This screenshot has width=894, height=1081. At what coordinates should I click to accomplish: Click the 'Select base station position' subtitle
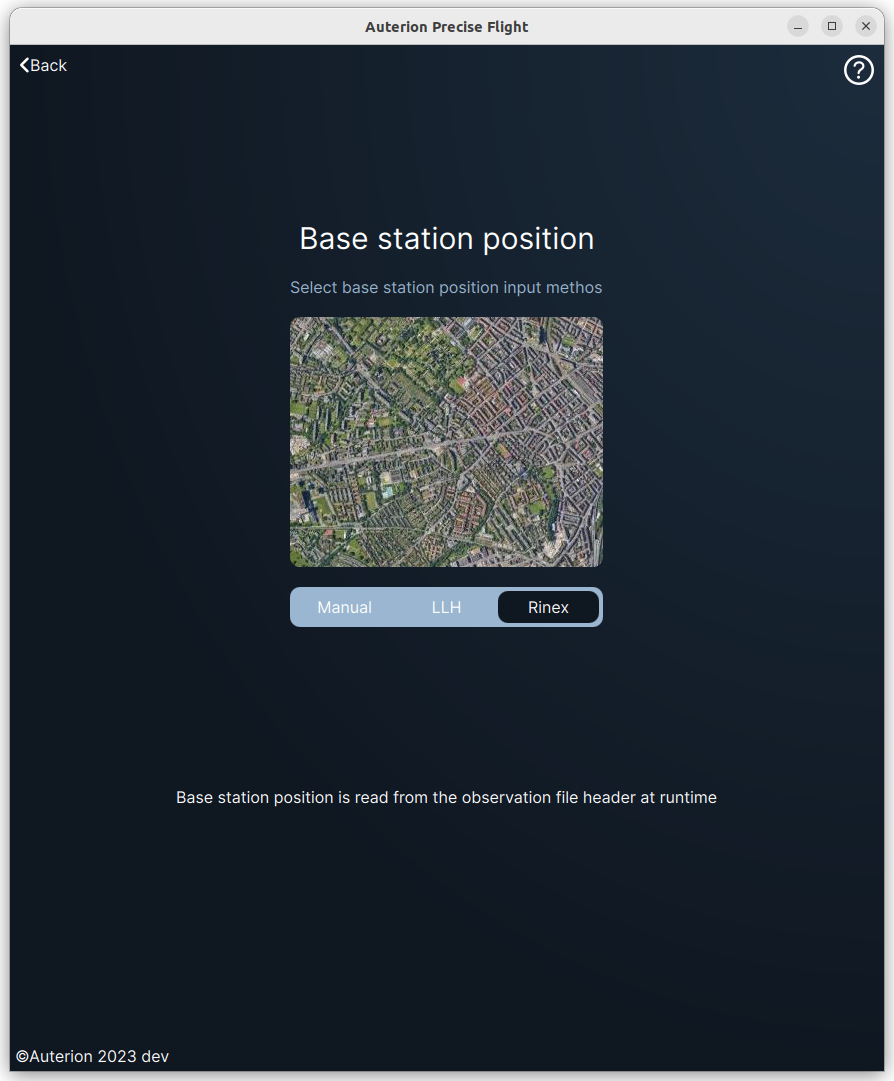pos(446,288)
